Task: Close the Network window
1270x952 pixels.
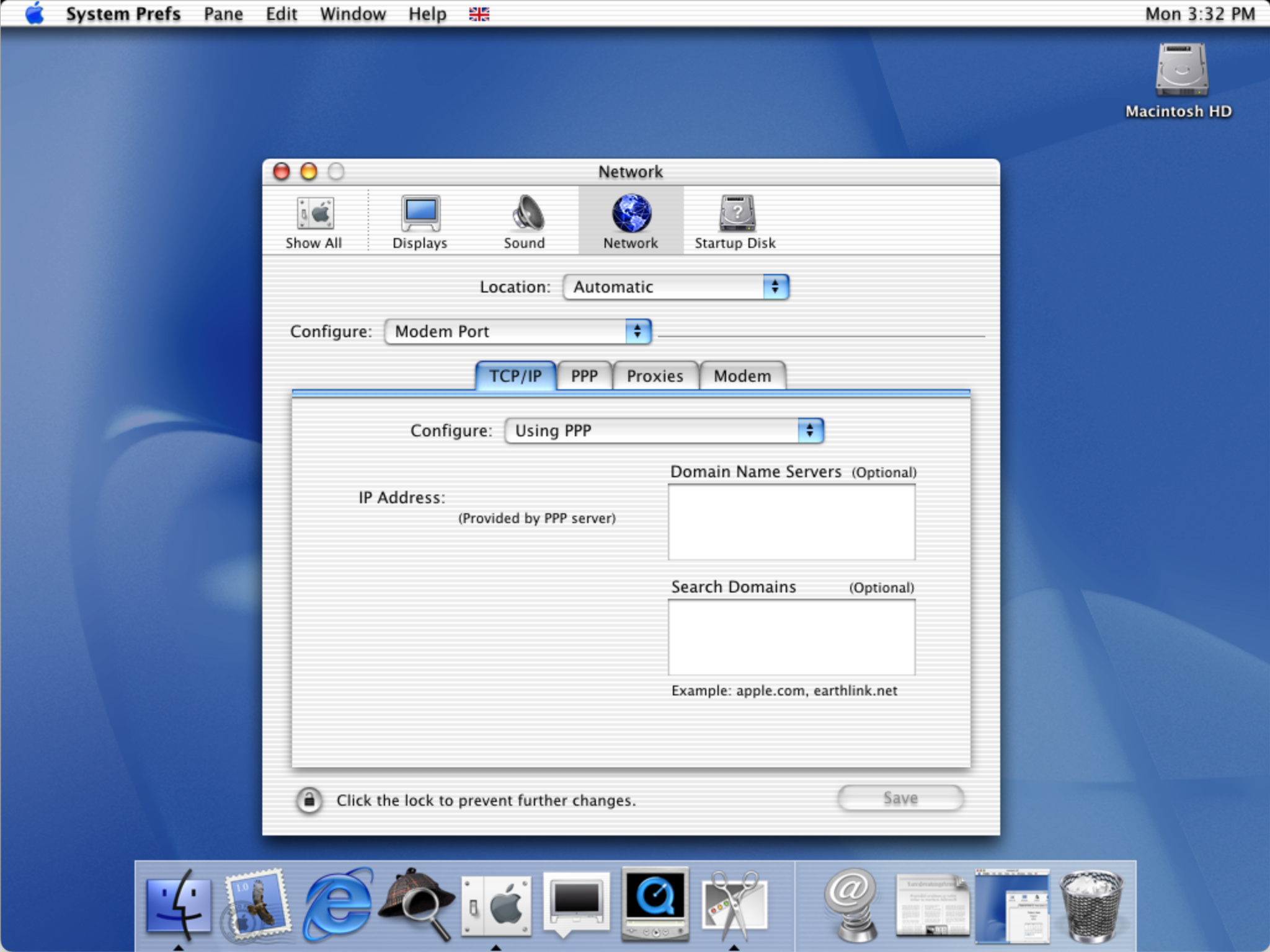Action: [282, 171]
